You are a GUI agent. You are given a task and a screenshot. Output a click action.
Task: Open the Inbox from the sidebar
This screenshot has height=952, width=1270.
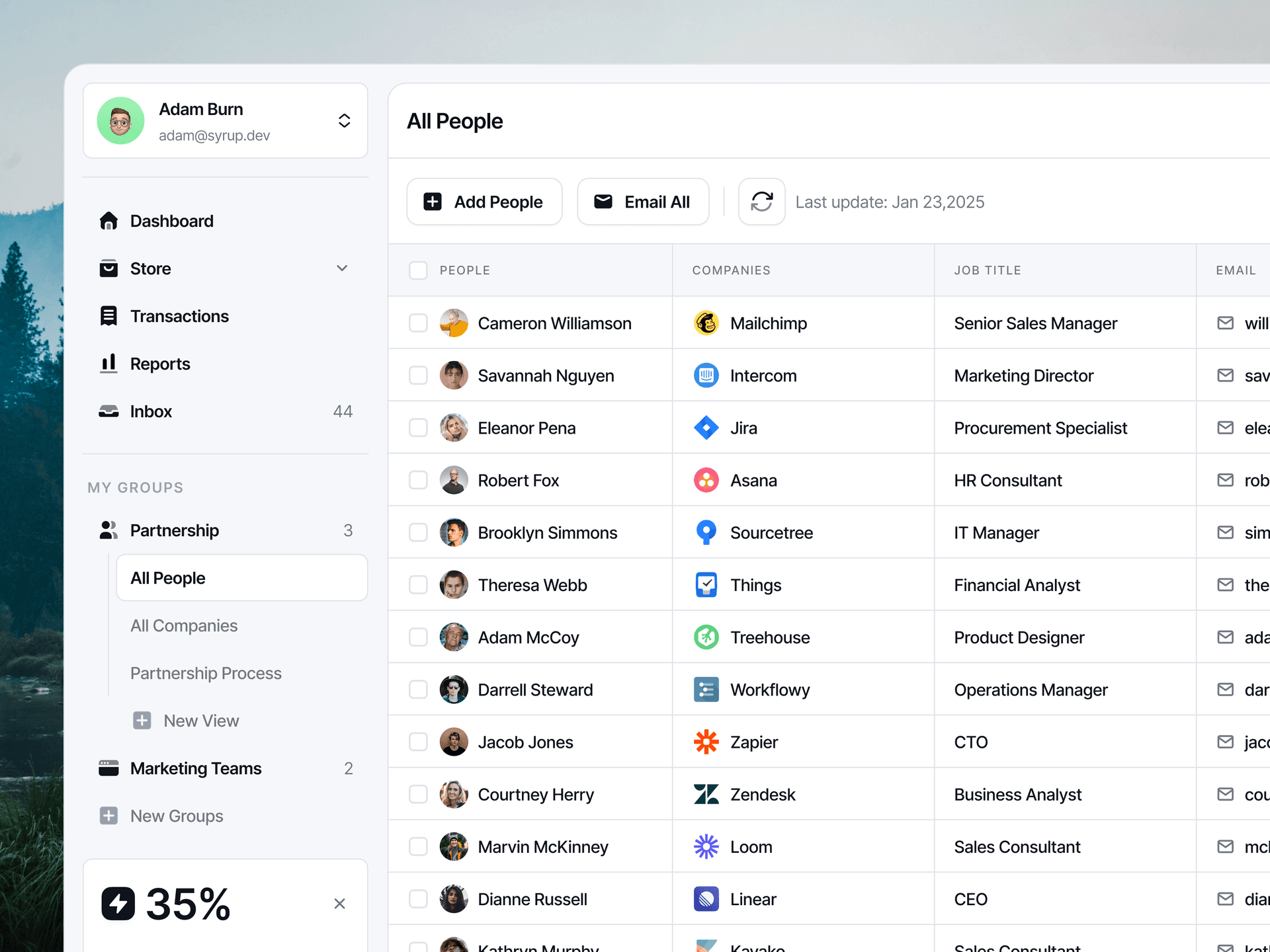pyautogui.click(x=151, y=411)
